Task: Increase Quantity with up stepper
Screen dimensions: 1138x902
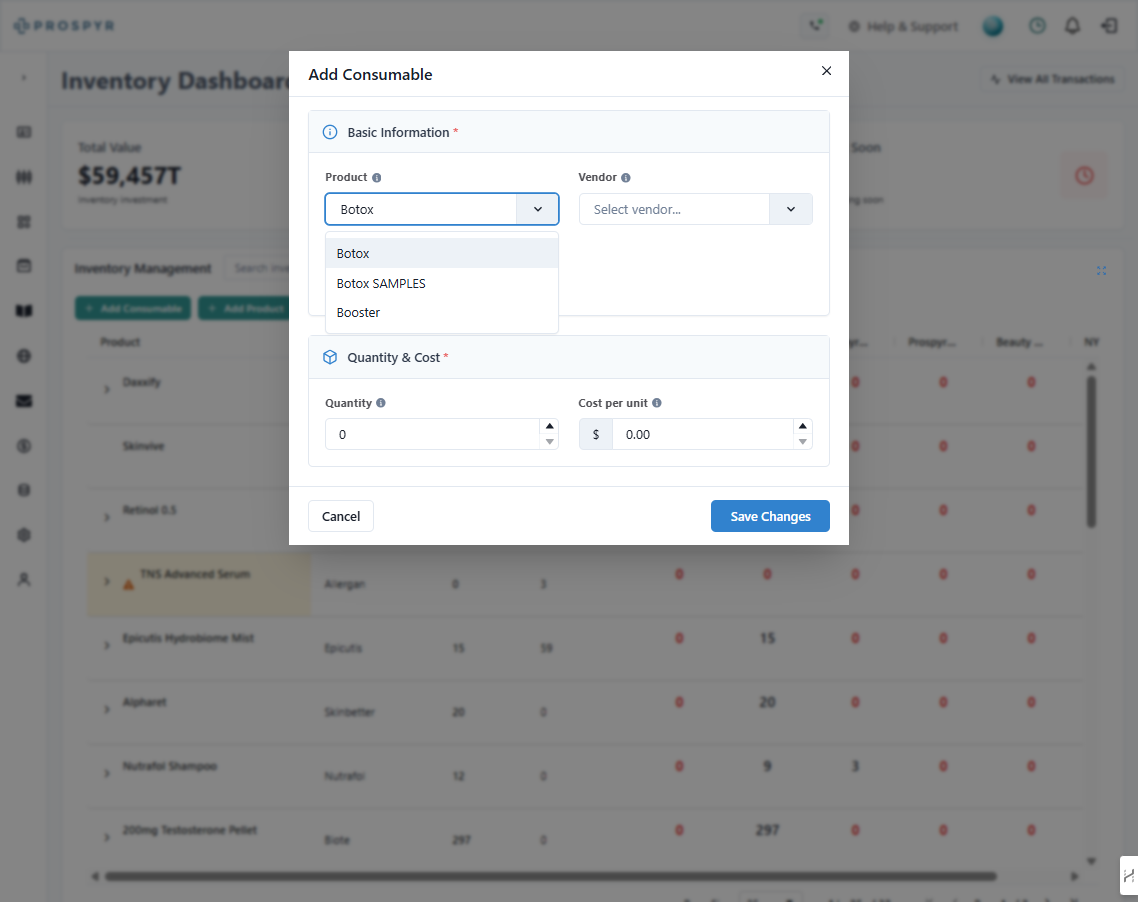Action: 549,426
